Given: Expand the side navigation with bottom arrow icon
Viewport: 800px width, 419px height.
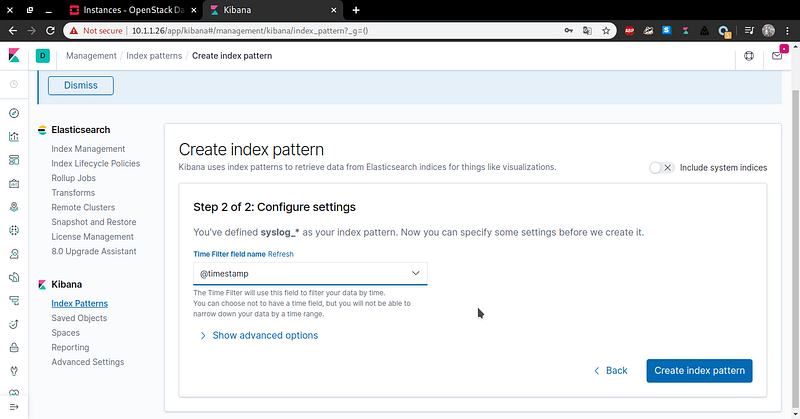Looking at the screenshot, I should click(x=14, y=407).
